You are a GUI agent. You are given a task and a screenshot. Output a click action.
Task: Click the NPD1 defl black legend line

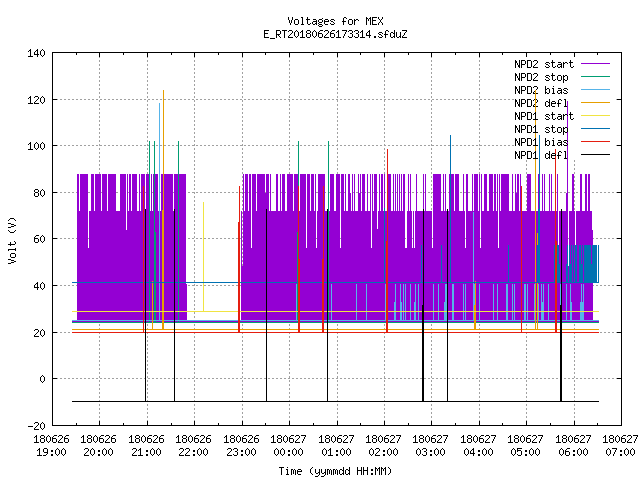(x=595, y=155)
